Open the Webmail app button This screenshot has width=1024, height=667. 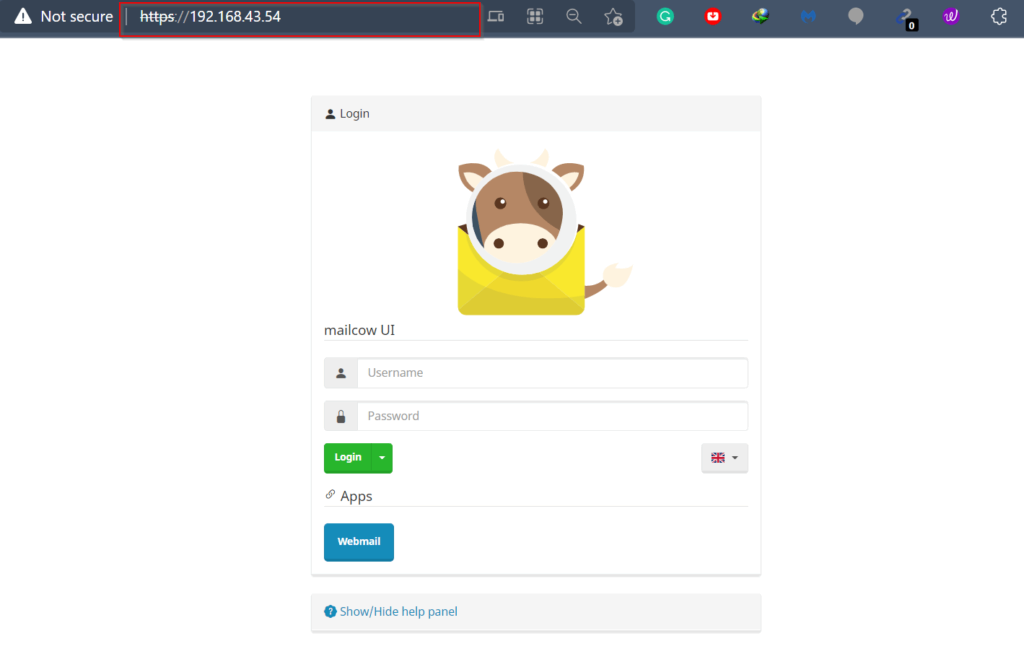[359, 542]
